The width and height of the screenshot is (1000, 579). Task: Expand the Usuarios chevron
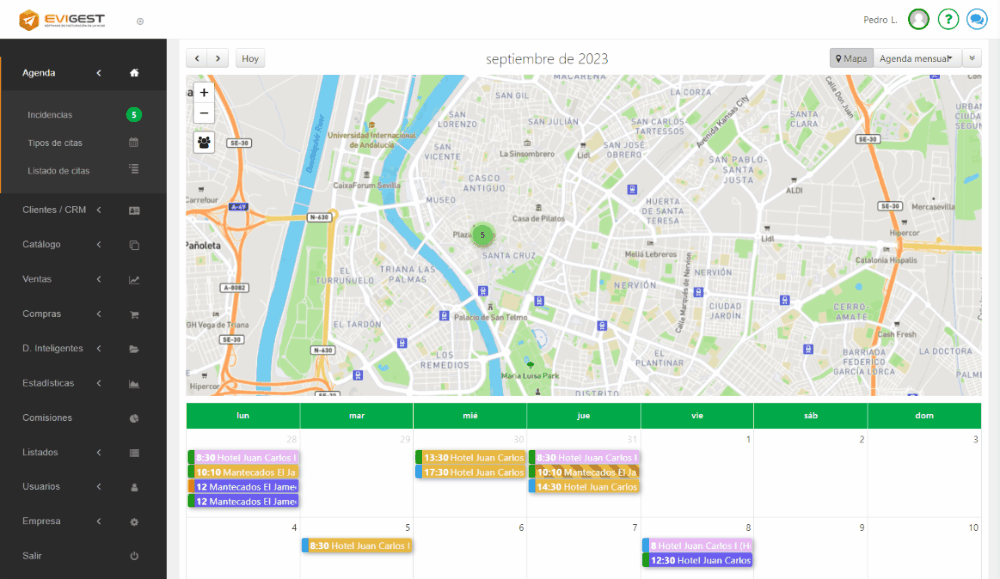coord(99,487)
